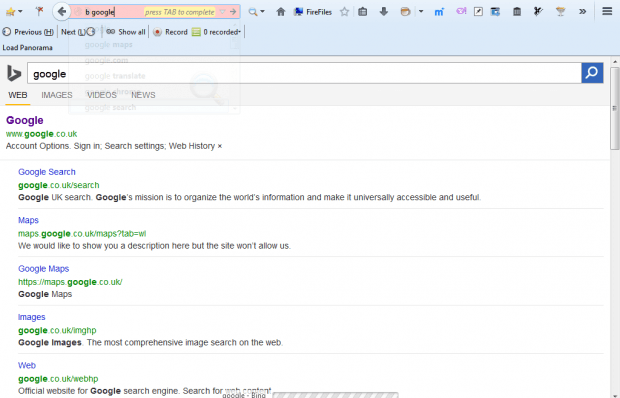Image resolution: width=620 pixels, height=398 pixels.
Task: Click the Previous (H) button
Action: (x=28, y=32)
